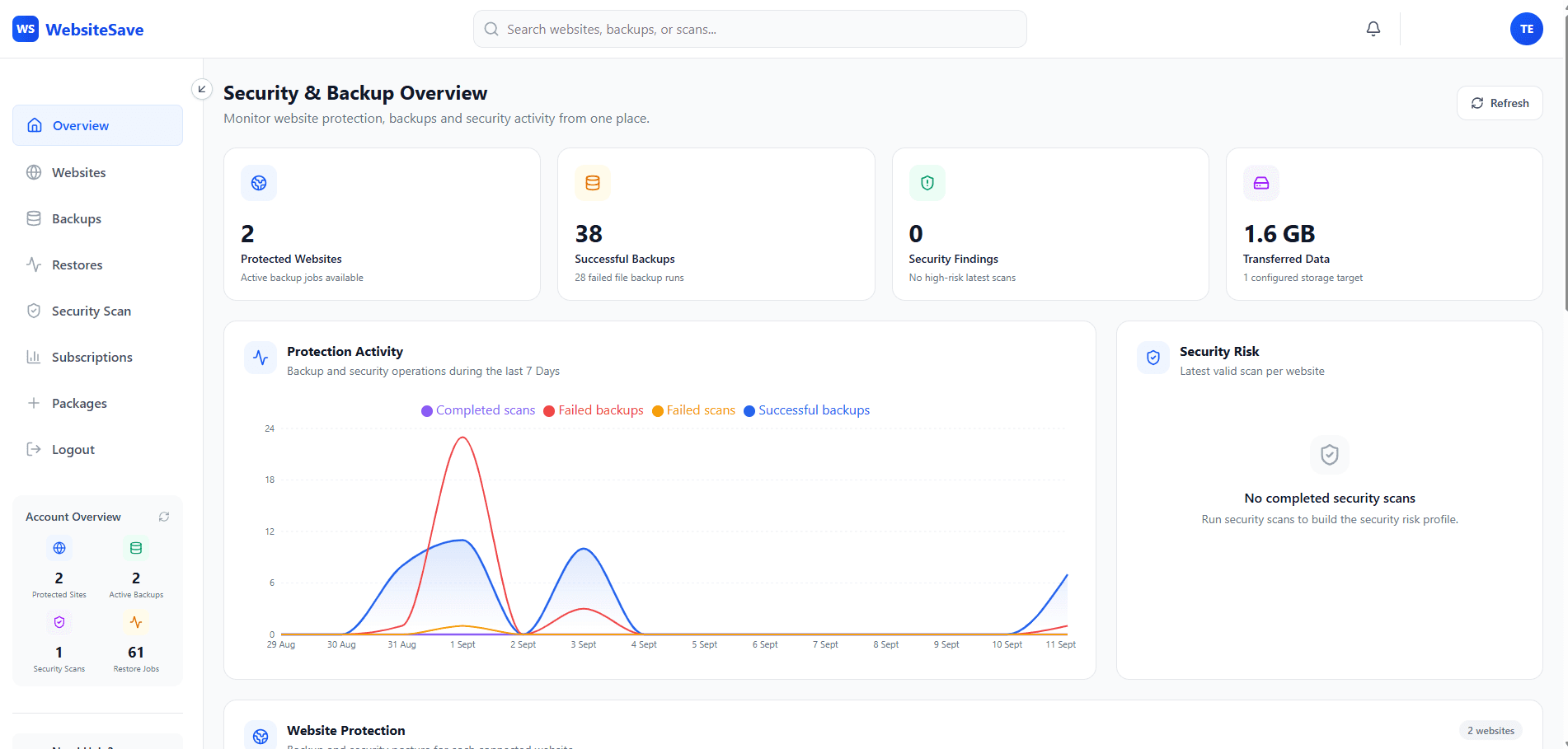
Task: Focus the search websites, backups input
Action: coord(749,29)
